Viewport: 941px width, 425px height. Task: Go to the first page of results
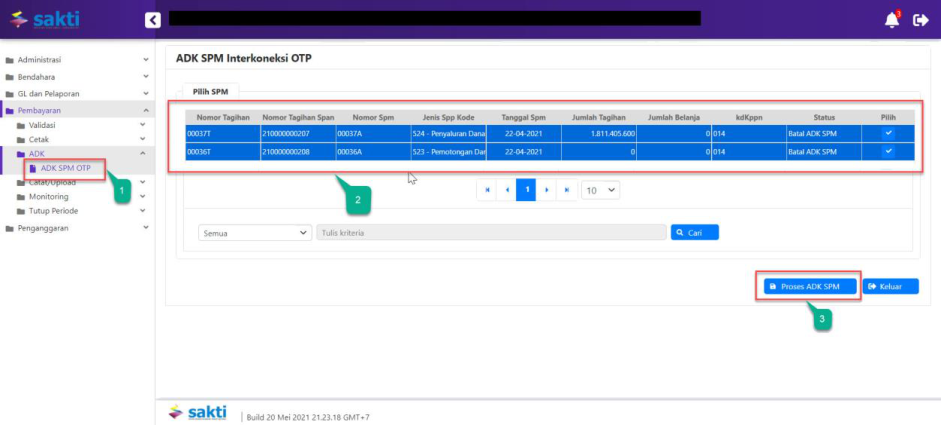pos(487,190)
